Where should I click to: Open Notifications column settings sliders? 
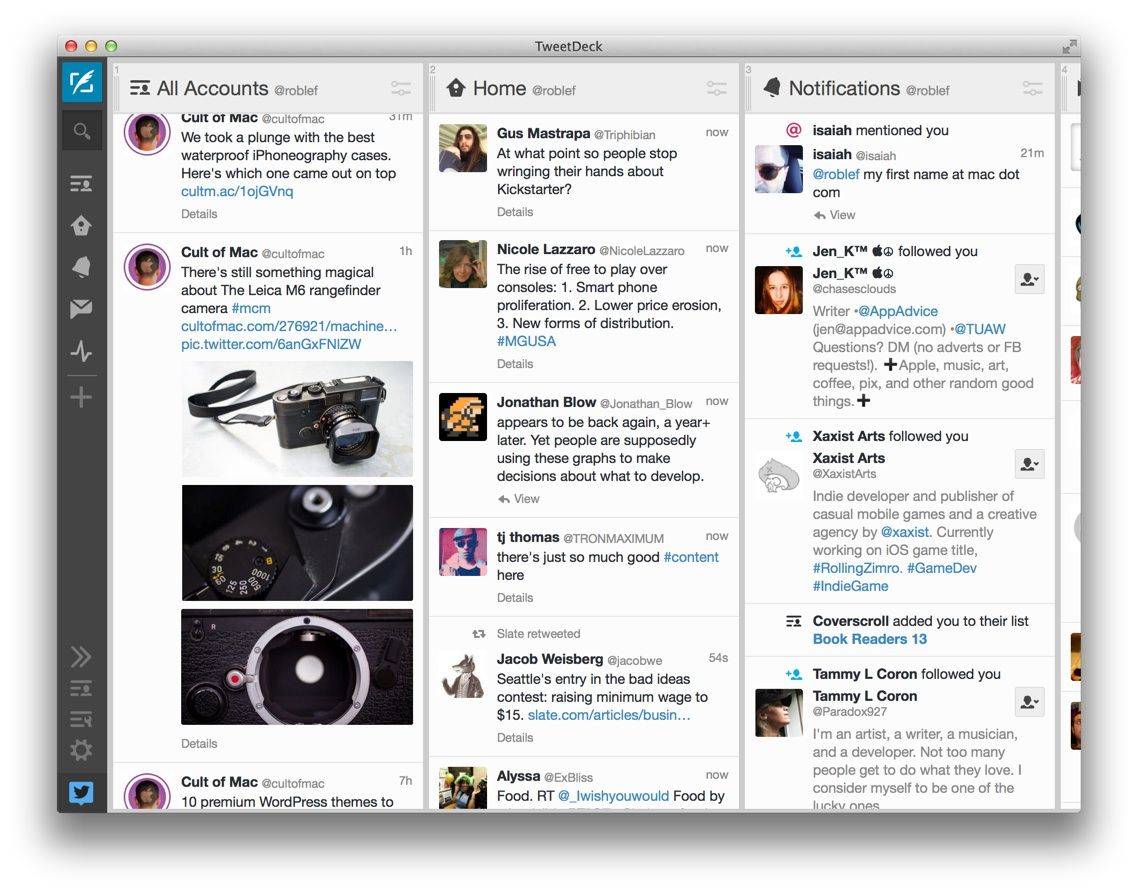point(1033,89)
